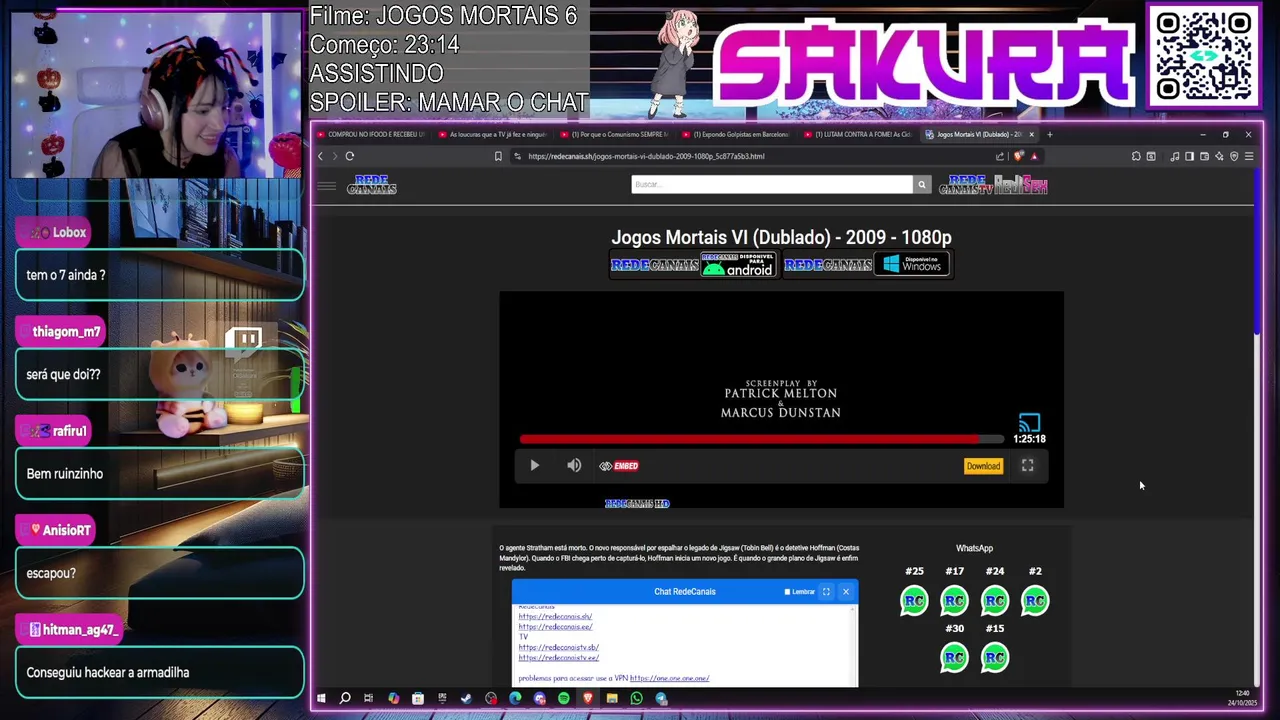Open the Windows Start menu
Viewport: 1280px width, 720px height.
[x=321, y=698]
